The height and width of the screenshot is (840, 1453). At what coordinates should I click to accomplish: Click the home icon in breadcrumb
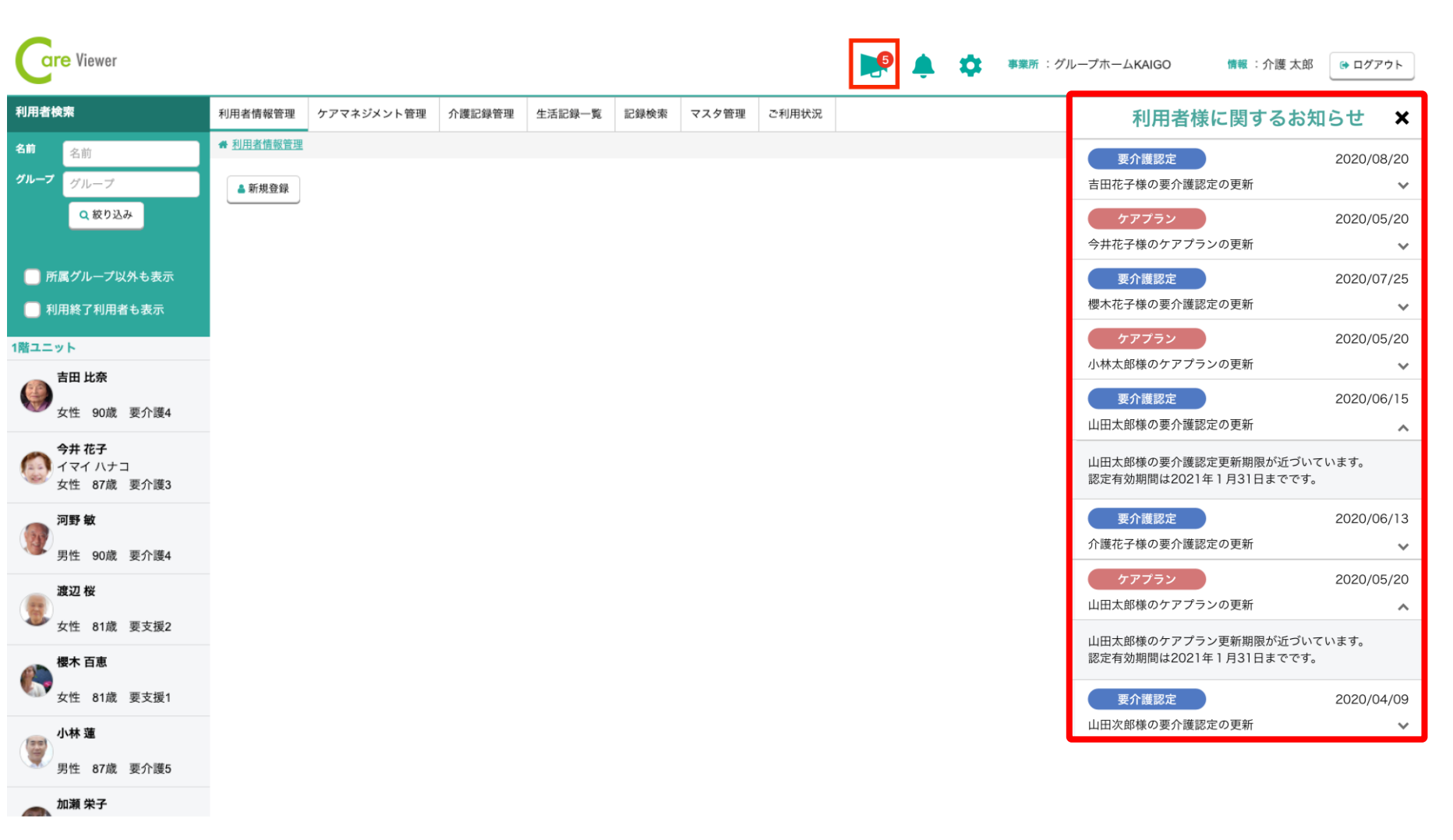coord(223,145)
